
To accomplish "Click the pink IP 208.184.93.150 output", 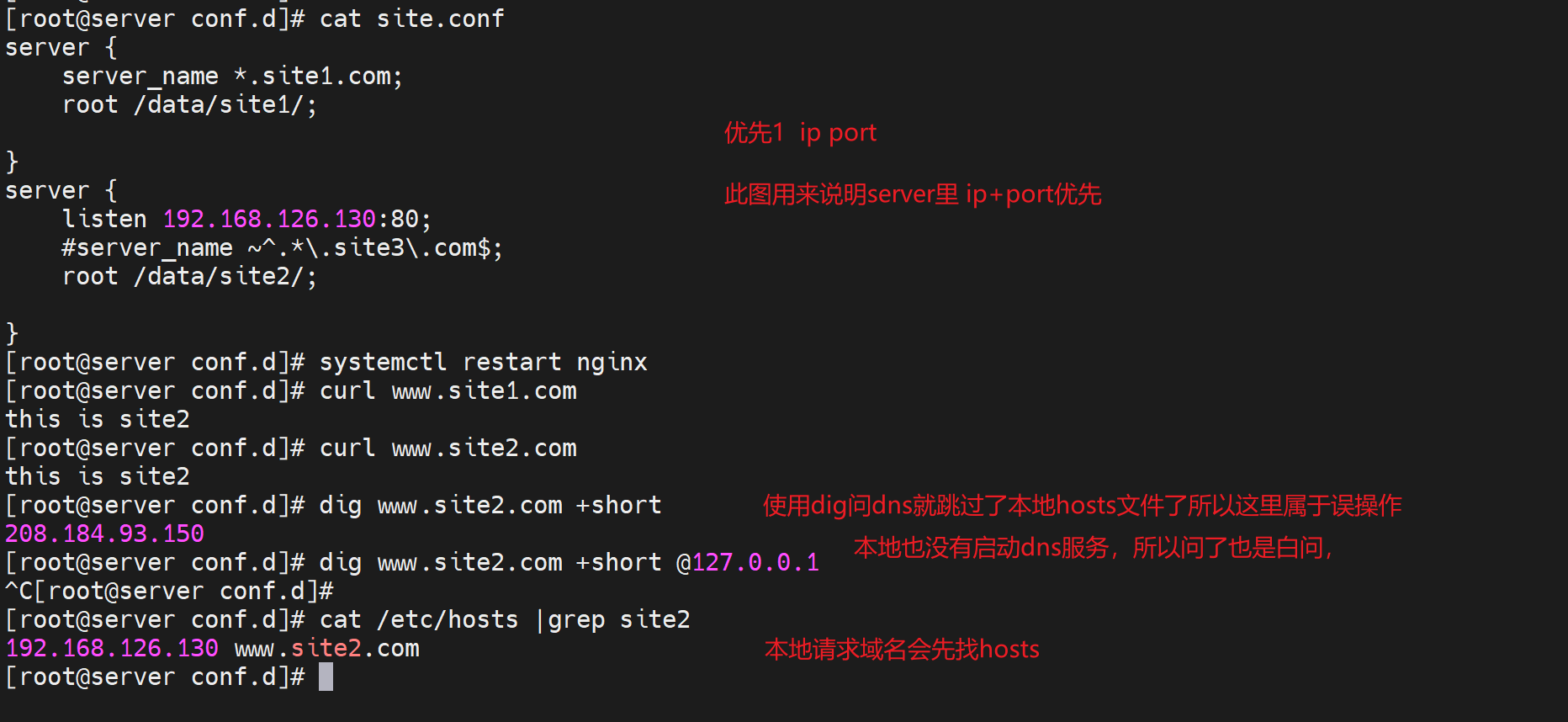I will click(105, 534).
